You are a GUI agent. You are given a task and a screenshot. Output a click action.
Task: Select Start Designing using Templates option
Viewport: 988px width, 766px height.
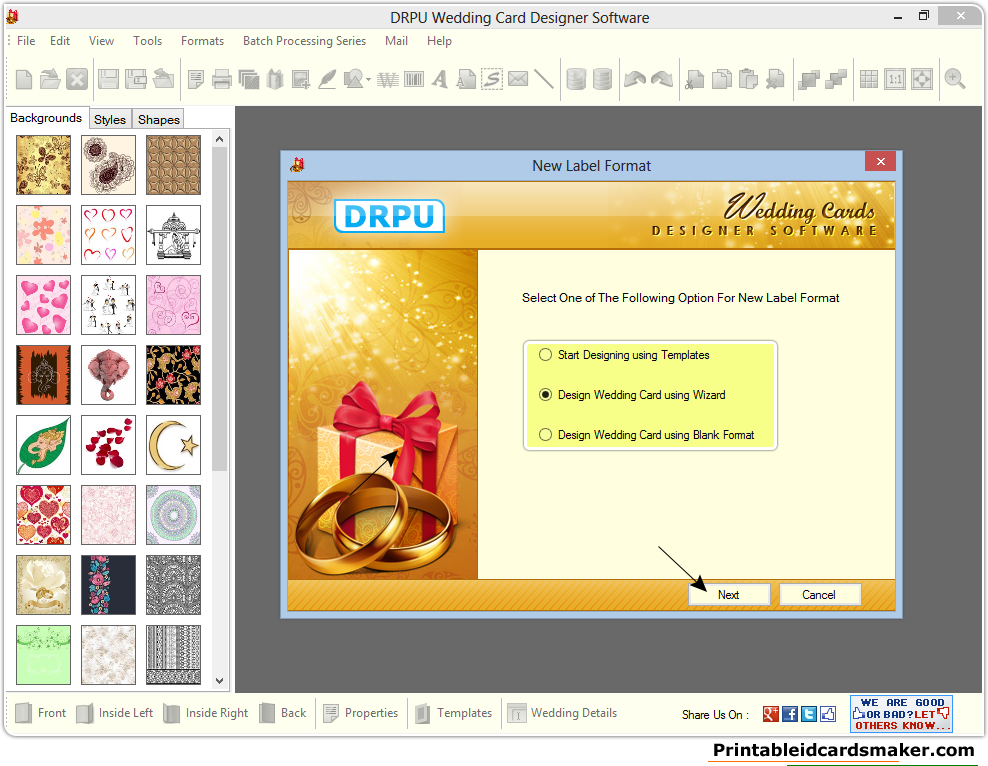coord(624,355)
